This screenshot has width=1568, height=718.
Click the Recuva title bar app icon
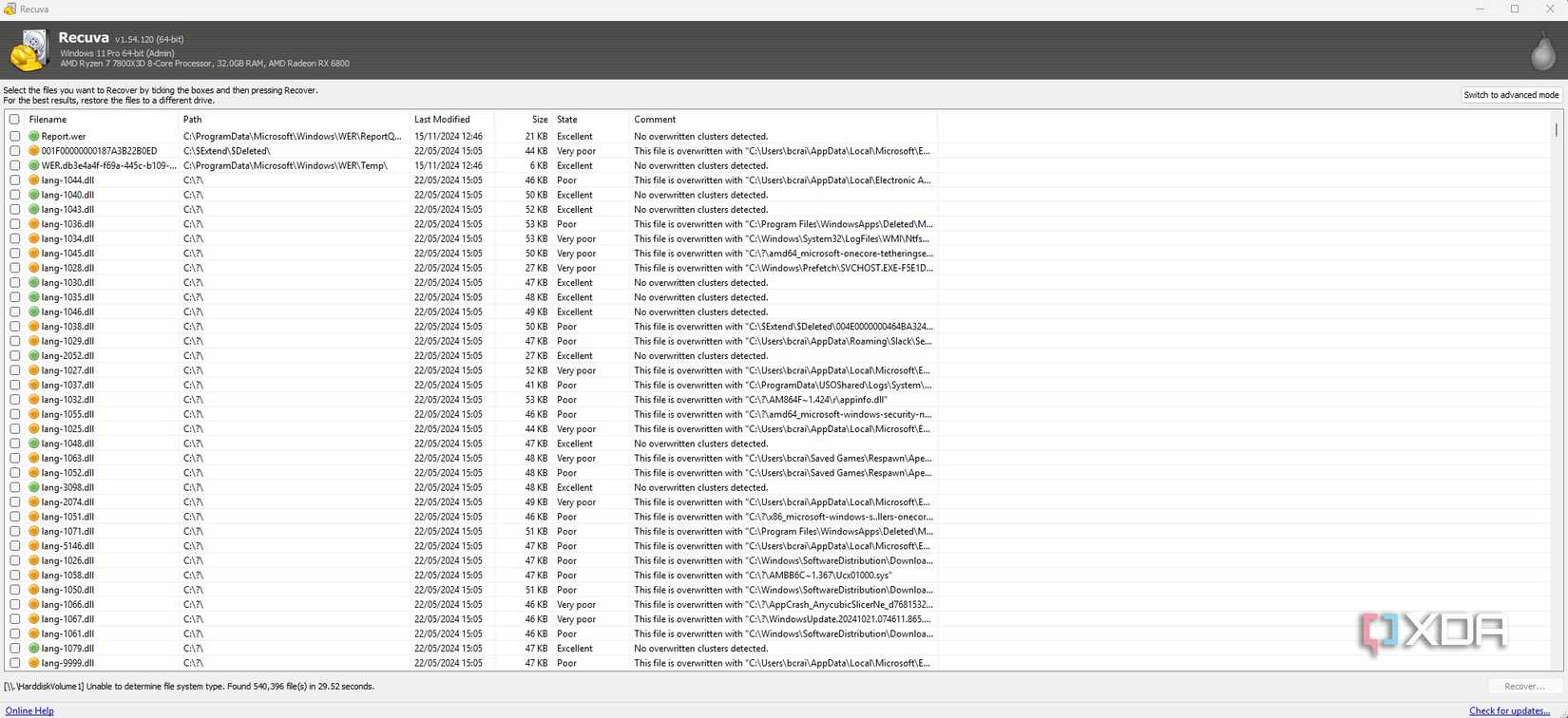click(10, 9)
